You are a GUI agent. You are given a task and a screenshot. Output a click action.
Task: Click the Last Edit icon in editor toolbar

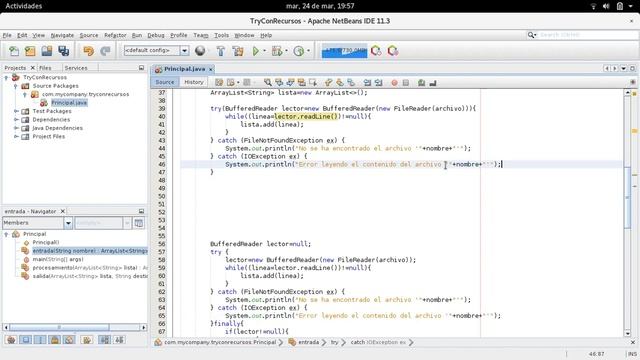click(219, 83)
